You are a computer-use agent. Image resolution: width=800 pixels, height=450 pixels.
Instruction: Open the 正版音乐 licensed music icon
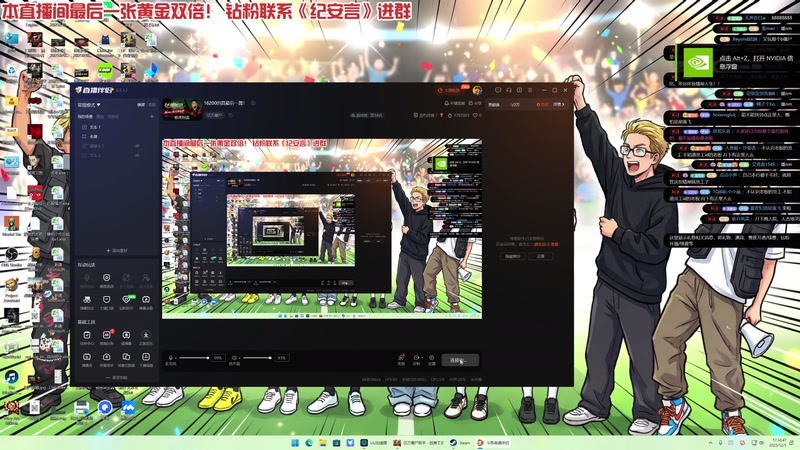pos(146,337)
